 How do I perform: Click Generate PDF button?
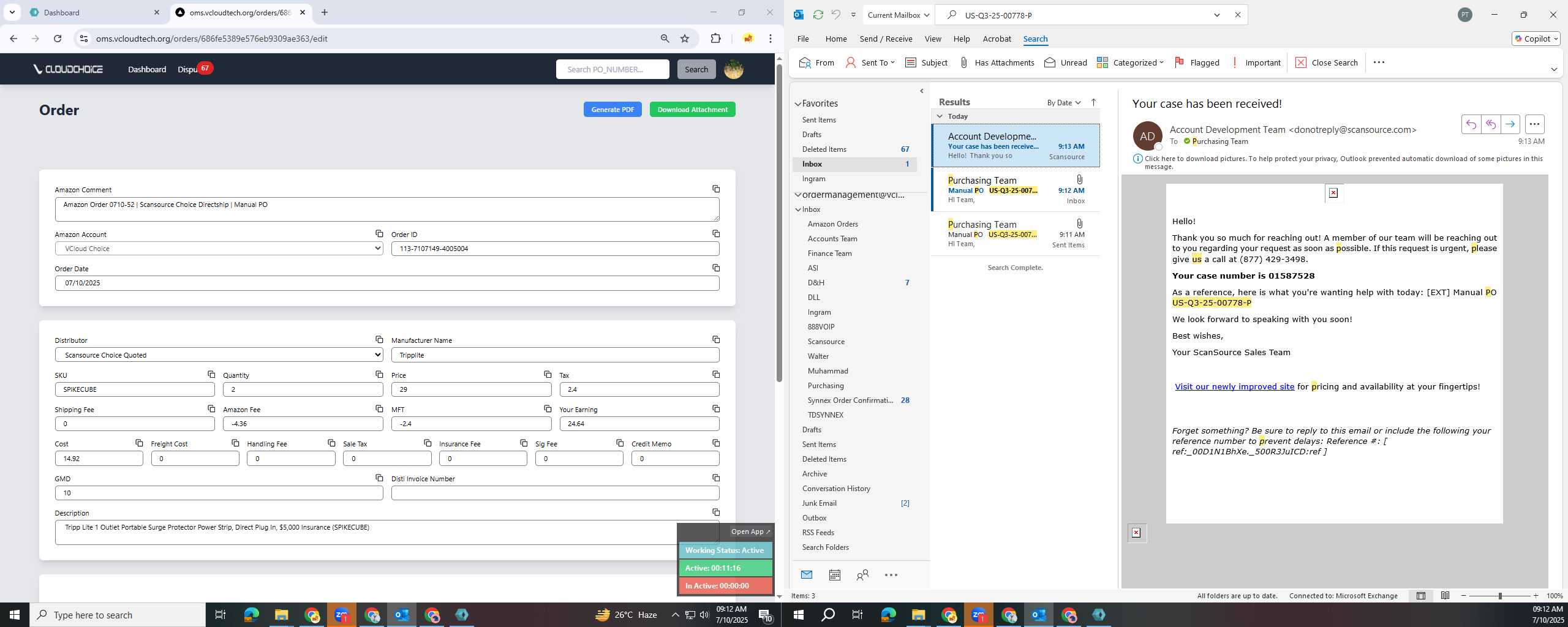[x=612, y=110]
